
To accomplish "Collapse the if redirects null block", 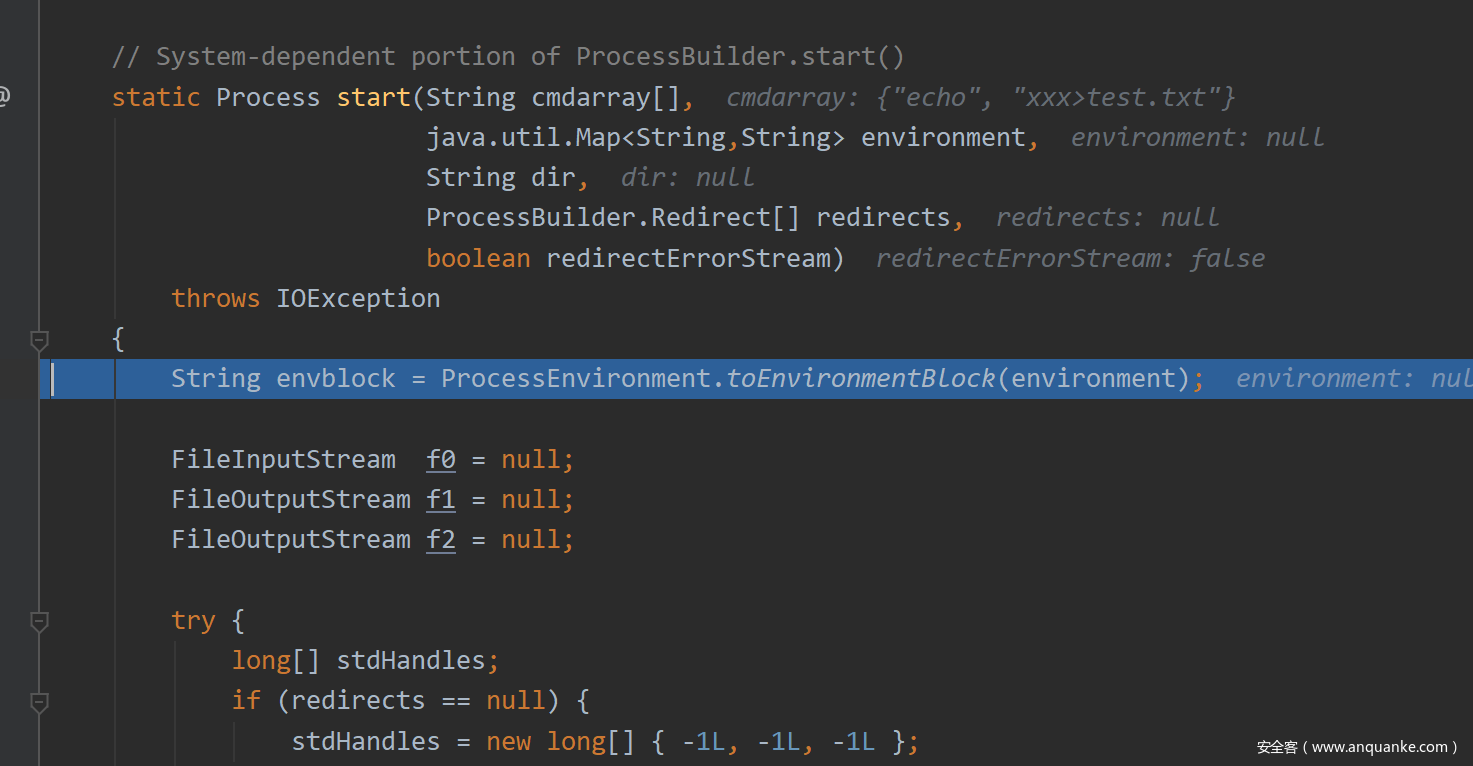I will (x=39, y=702).
